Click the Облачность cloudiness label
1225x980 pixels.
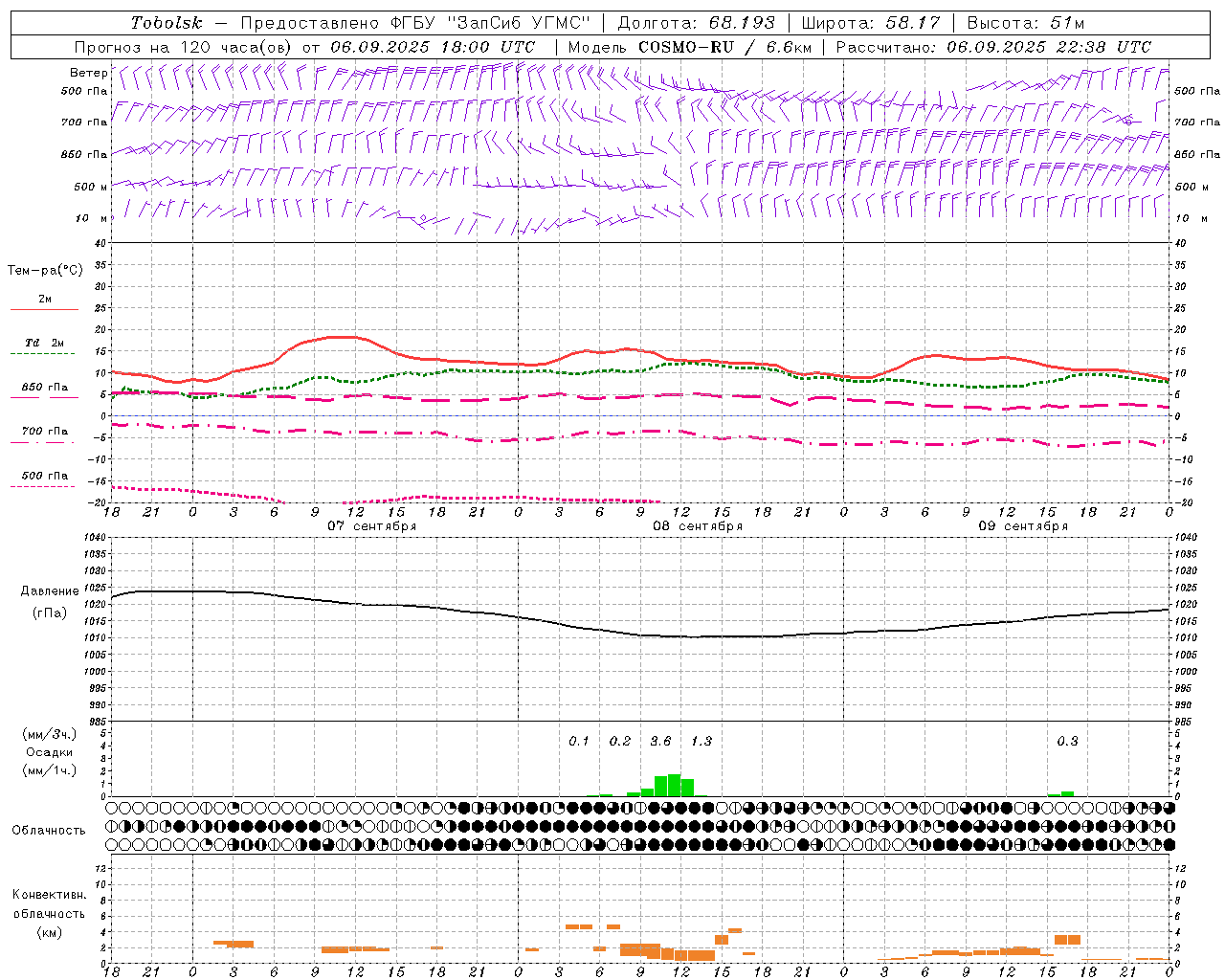coord(49,831)
